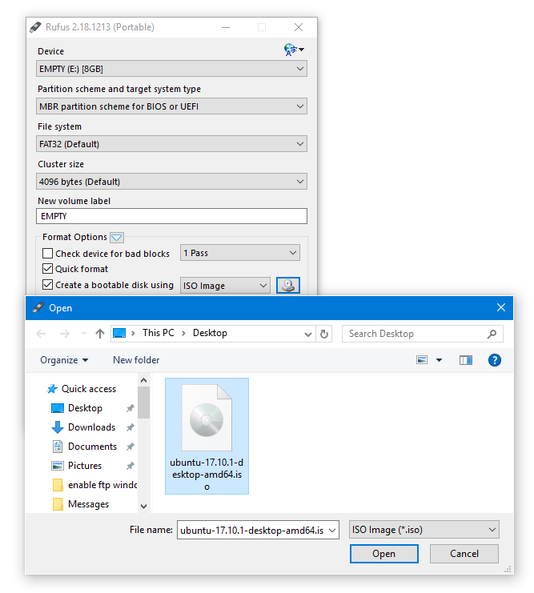534x593 pixels.
Task: Click pin icon next to Downloads
Action: coord(130,427)
